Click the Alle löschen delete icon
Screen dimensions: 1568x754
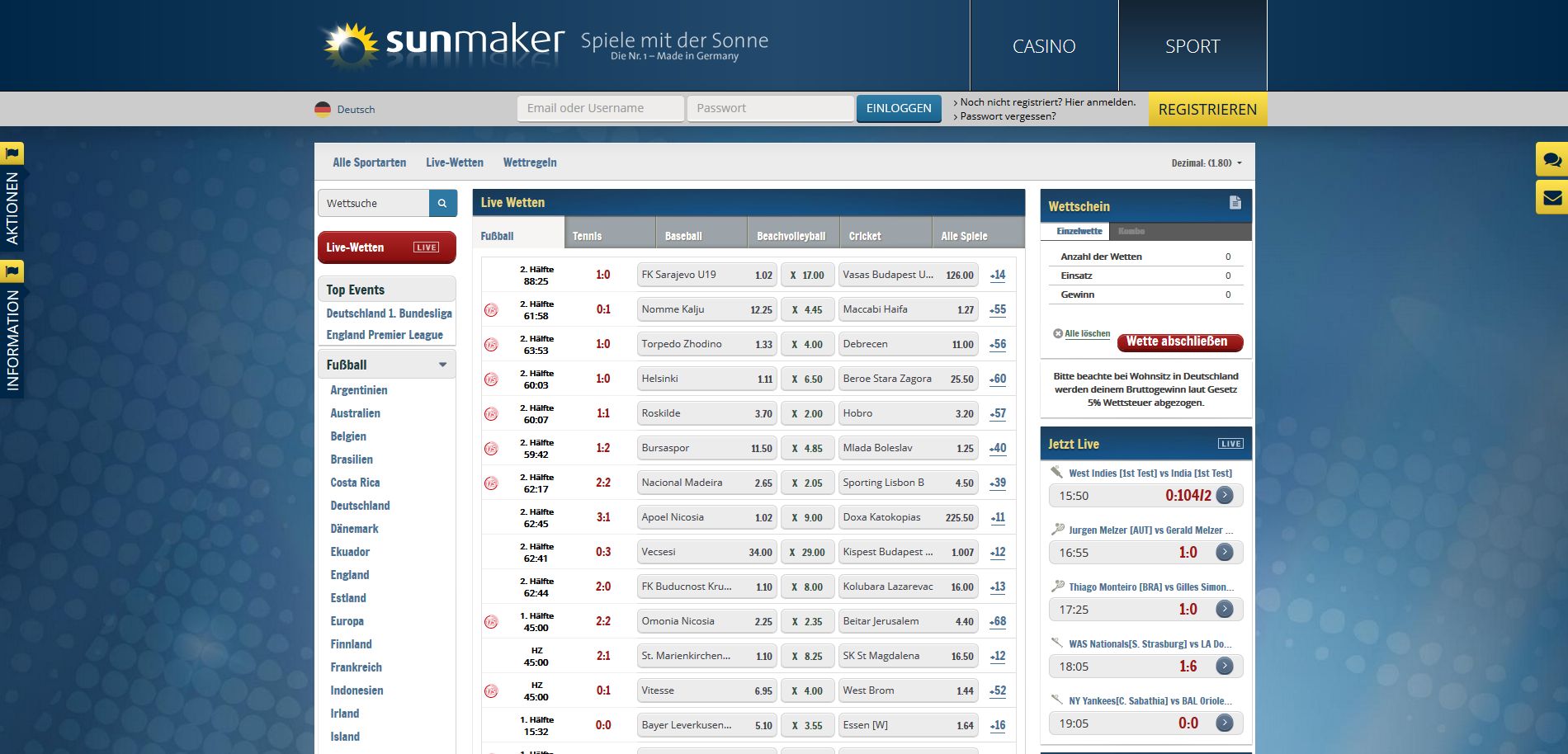(1058, 334)
